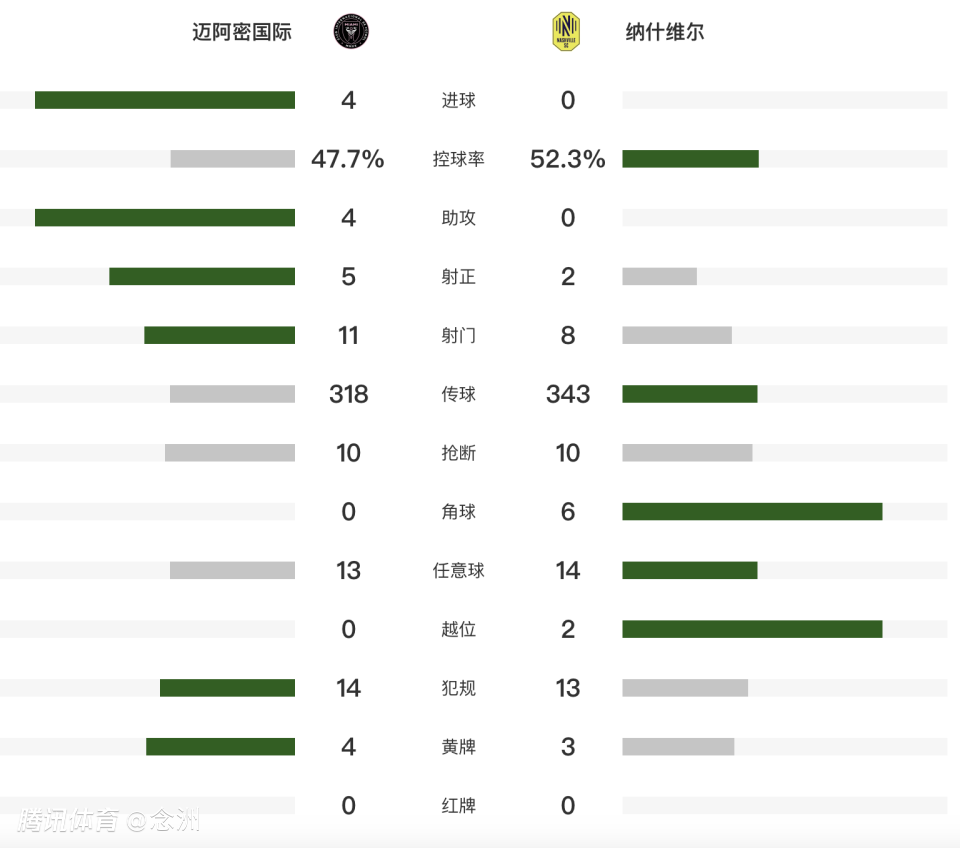Select the 越位 stat label

point(459,629)
